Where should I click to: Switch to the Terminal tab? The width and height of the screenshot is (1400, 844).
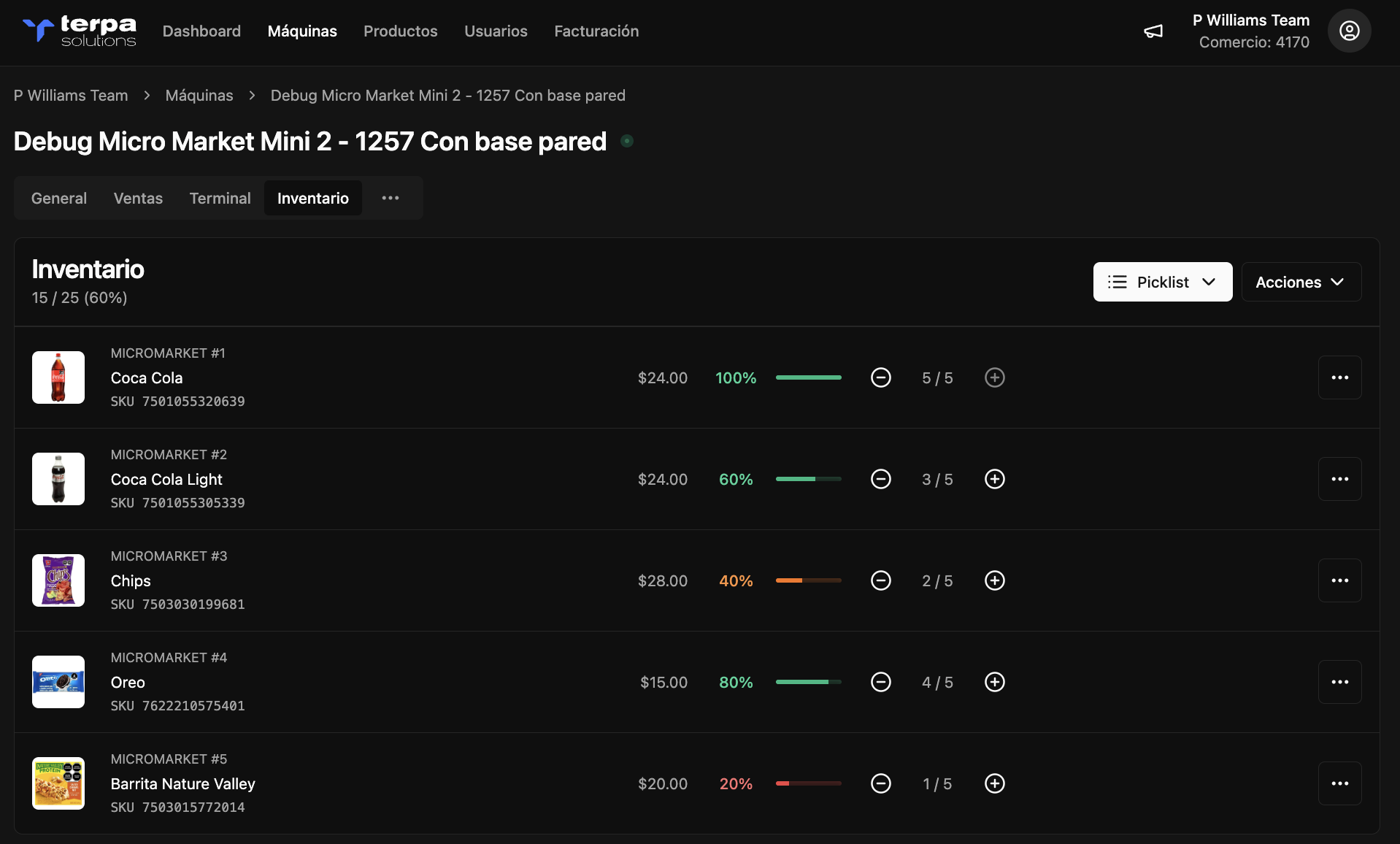coord(220,198)
